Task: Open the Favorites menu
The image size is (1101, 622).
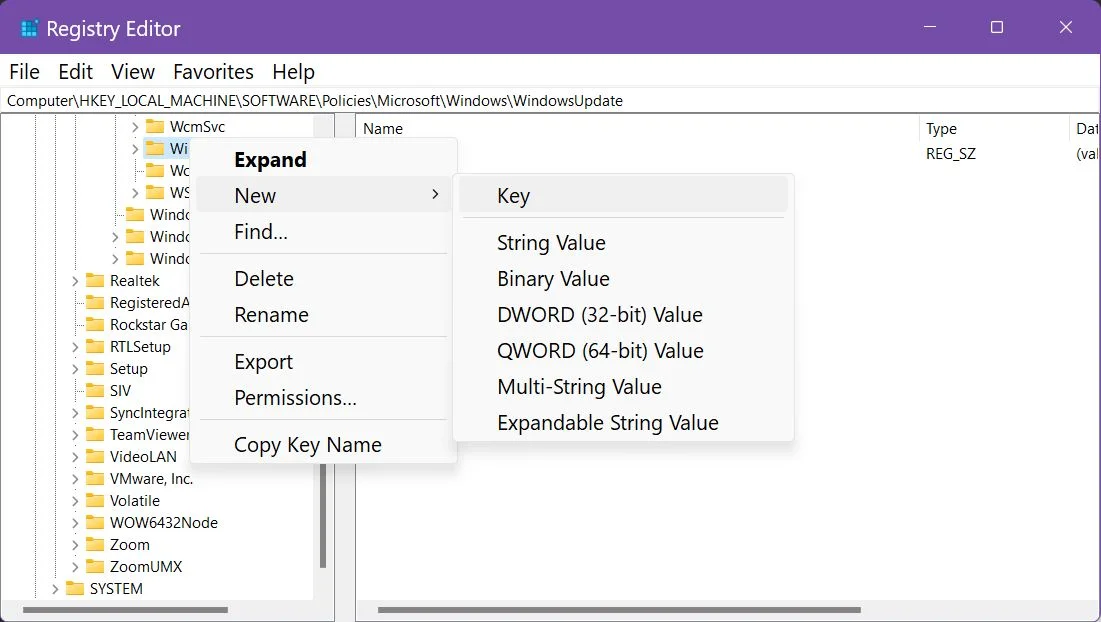Action: point(213,72)
